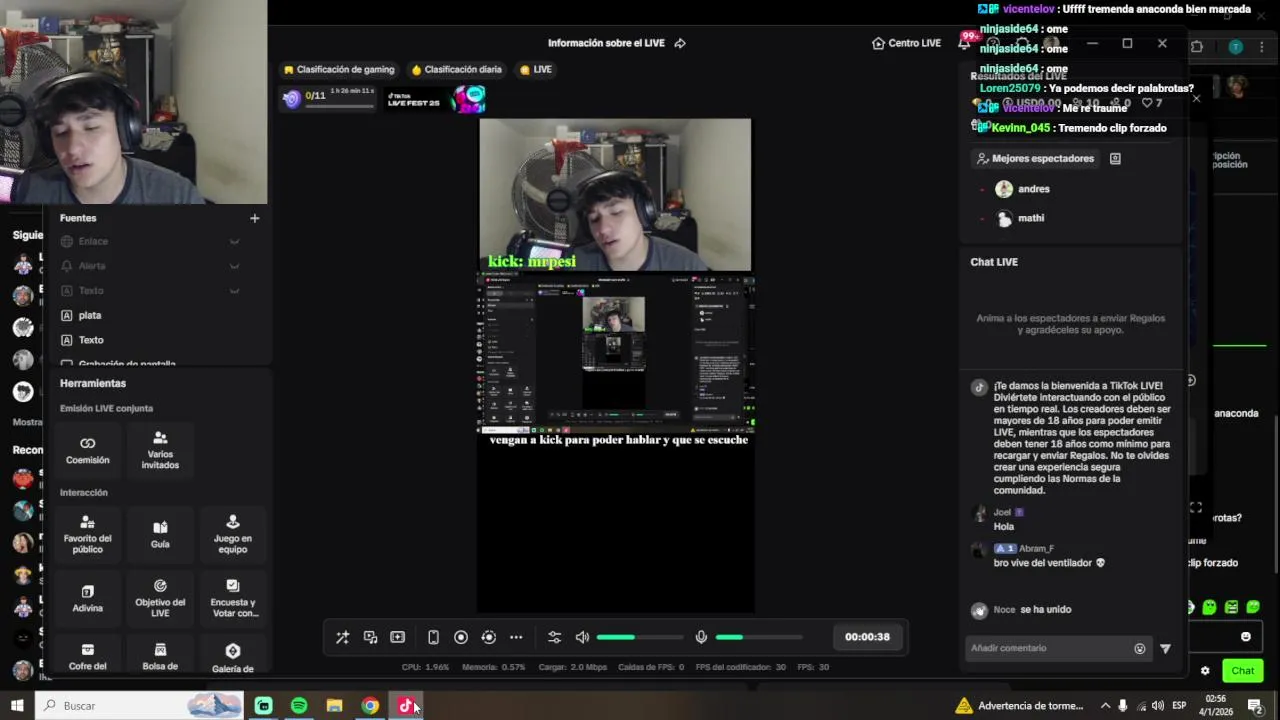Viewport: 1280px width, 720px height.
Task: Open the Coemisión tool
Action: coord(88,450)
